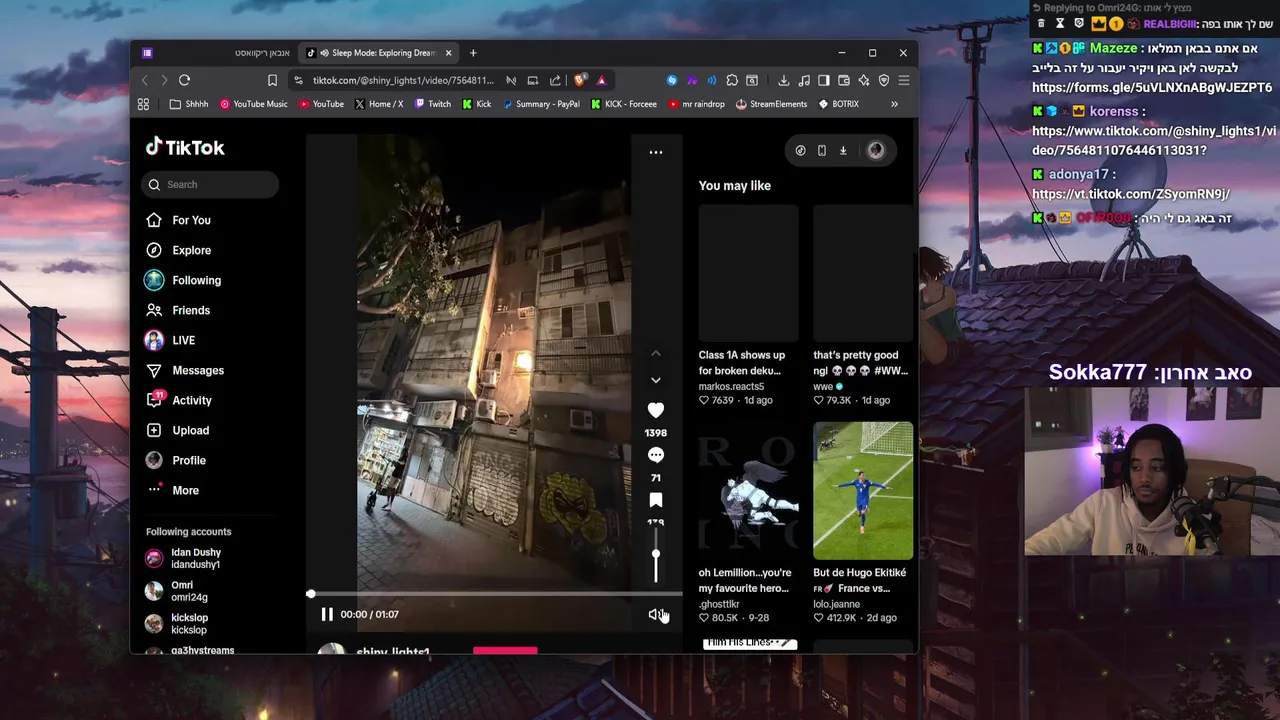Click the tiktok.com address bar URL
The width and height of the screenshot is (1280, 720).
(x=403, y=80)
